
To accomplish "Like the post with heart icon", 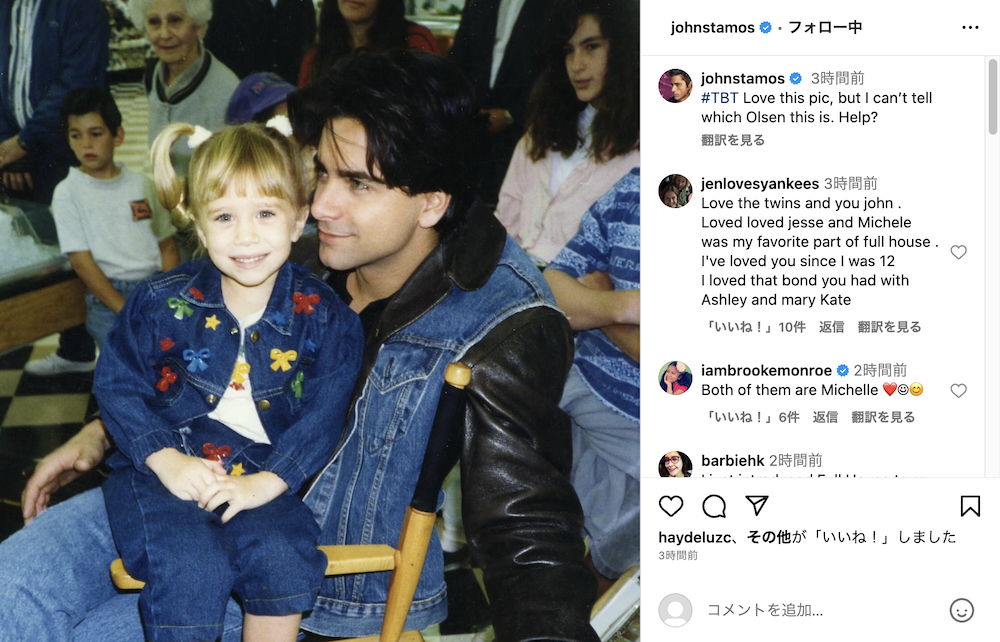I will 671,506.
